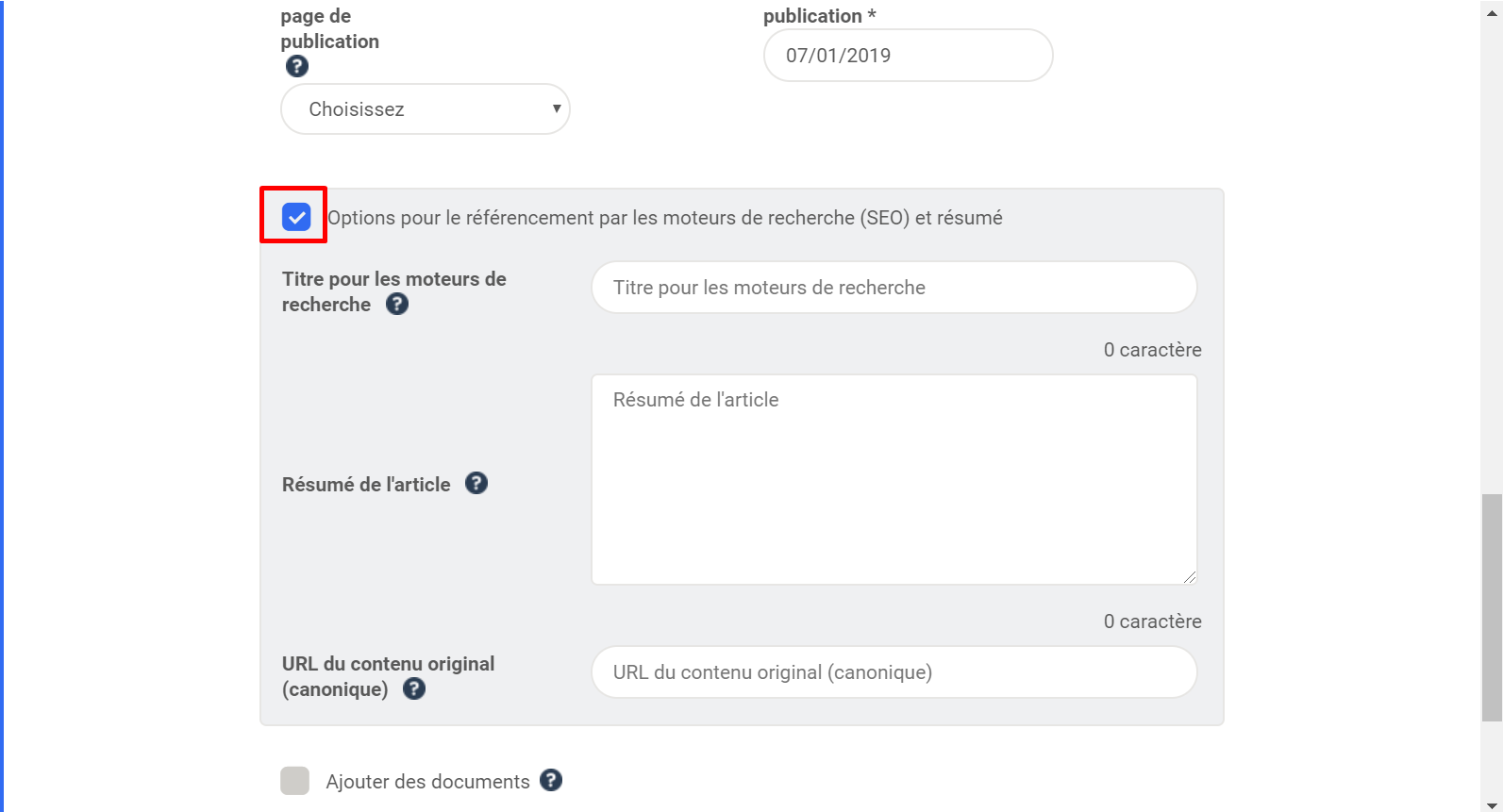Screen dimensions: 1503x812
Task: Click the textarea resize handle corner
Action: click(x=1190, y=577)
